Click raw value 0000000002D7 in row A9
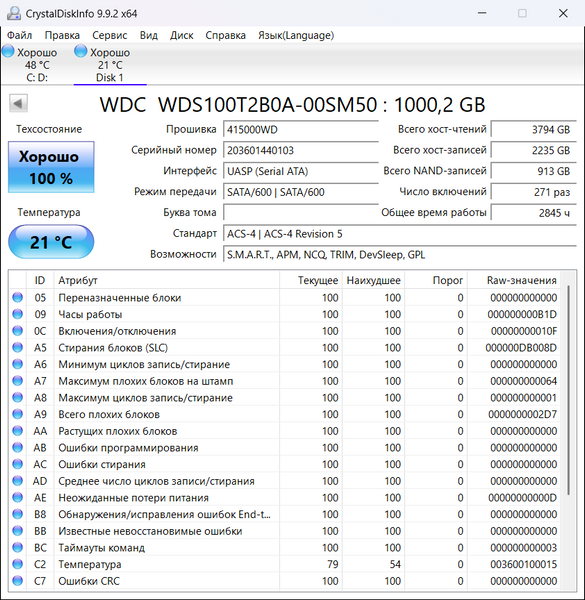Viewport: 585px width, 600px height. [523, 414]
